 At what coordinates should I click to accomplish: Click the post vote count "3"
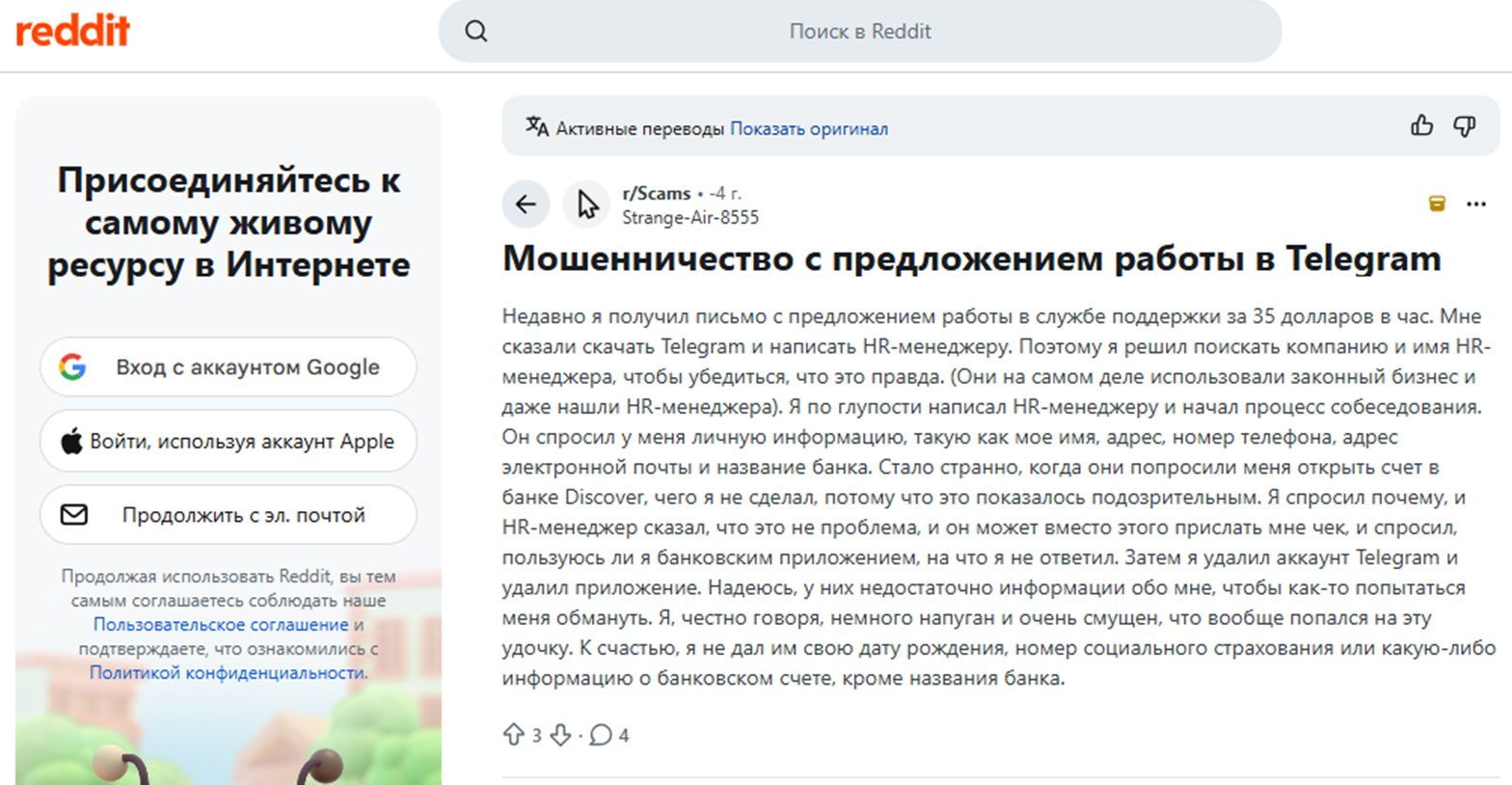point(537,736)
